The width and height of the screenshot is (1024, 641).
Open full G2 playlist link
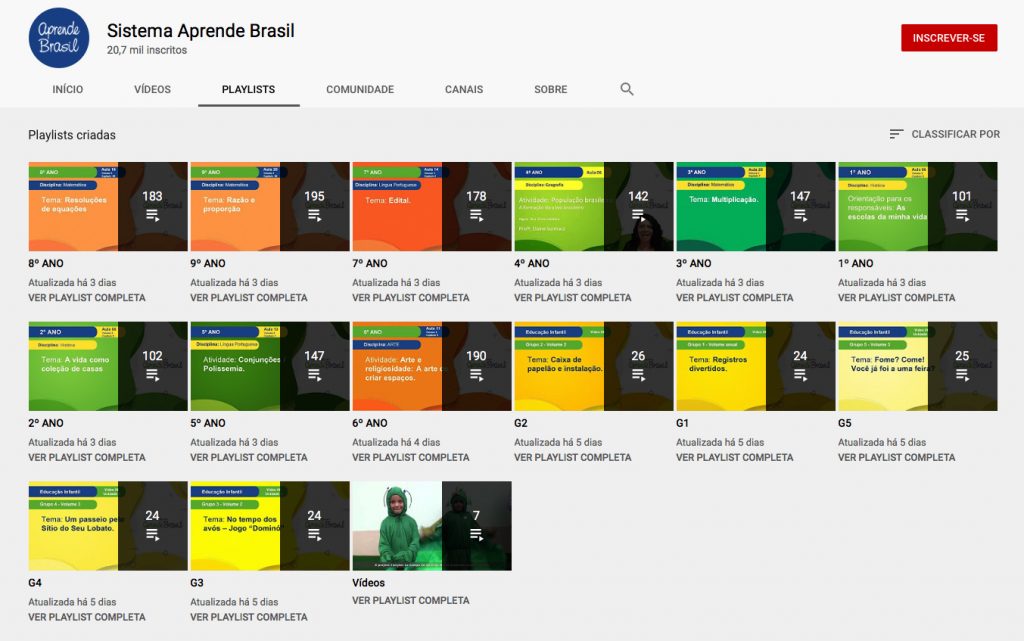click(x=573, y=458)
